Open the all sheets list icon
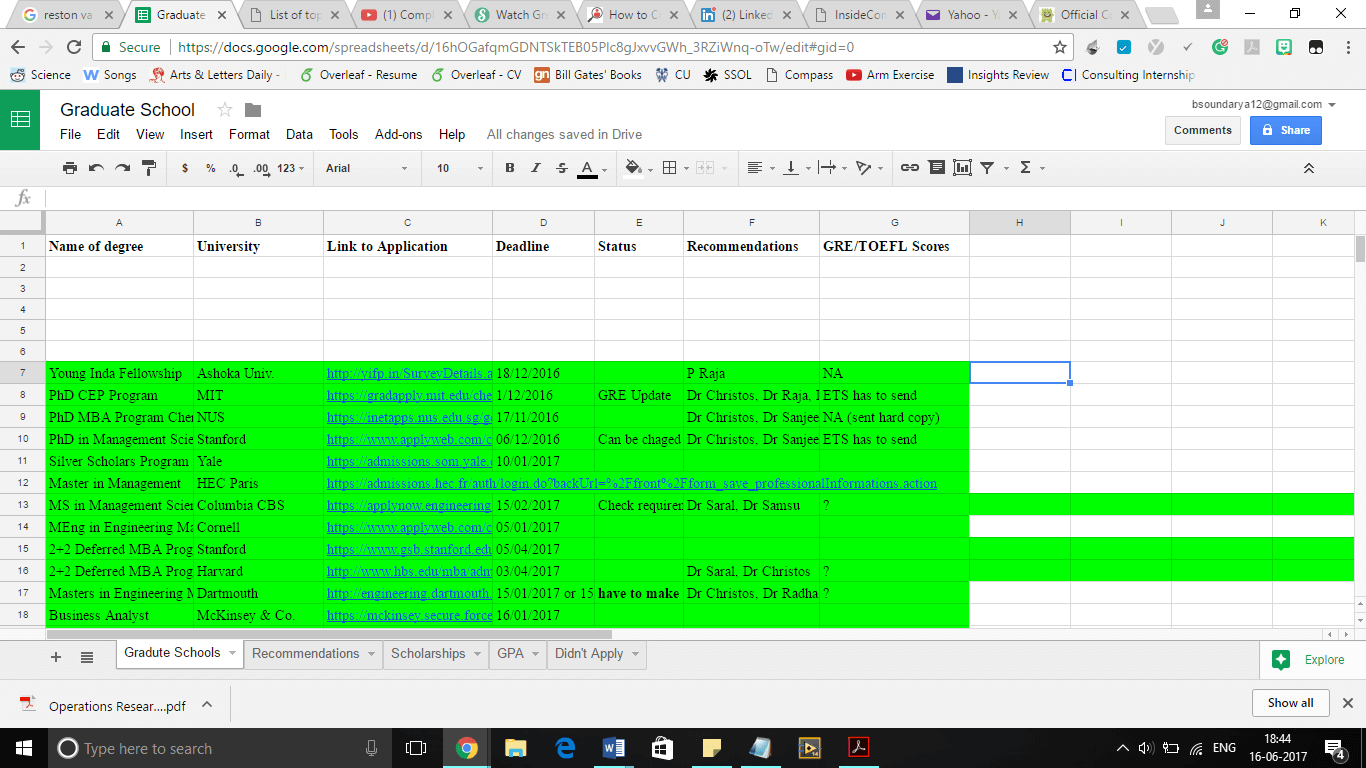Image resolution: width=1366 pixels, height=768 pixels. pyautogui.click(x=87, y=657)
